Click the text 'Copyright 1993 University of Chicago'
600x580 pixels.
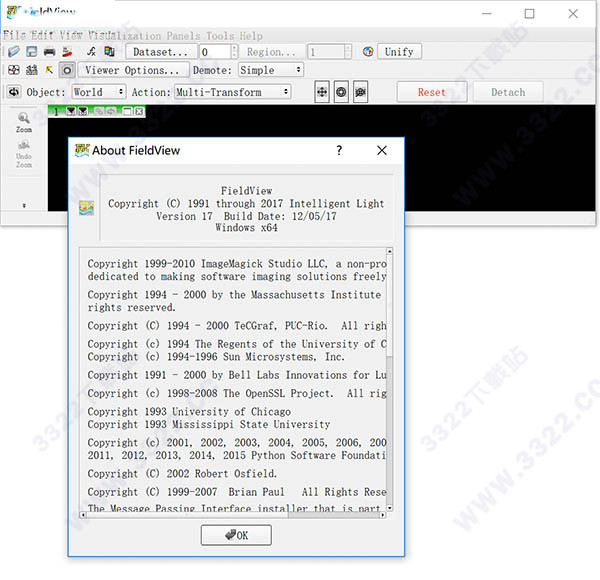tap(189, 411)
